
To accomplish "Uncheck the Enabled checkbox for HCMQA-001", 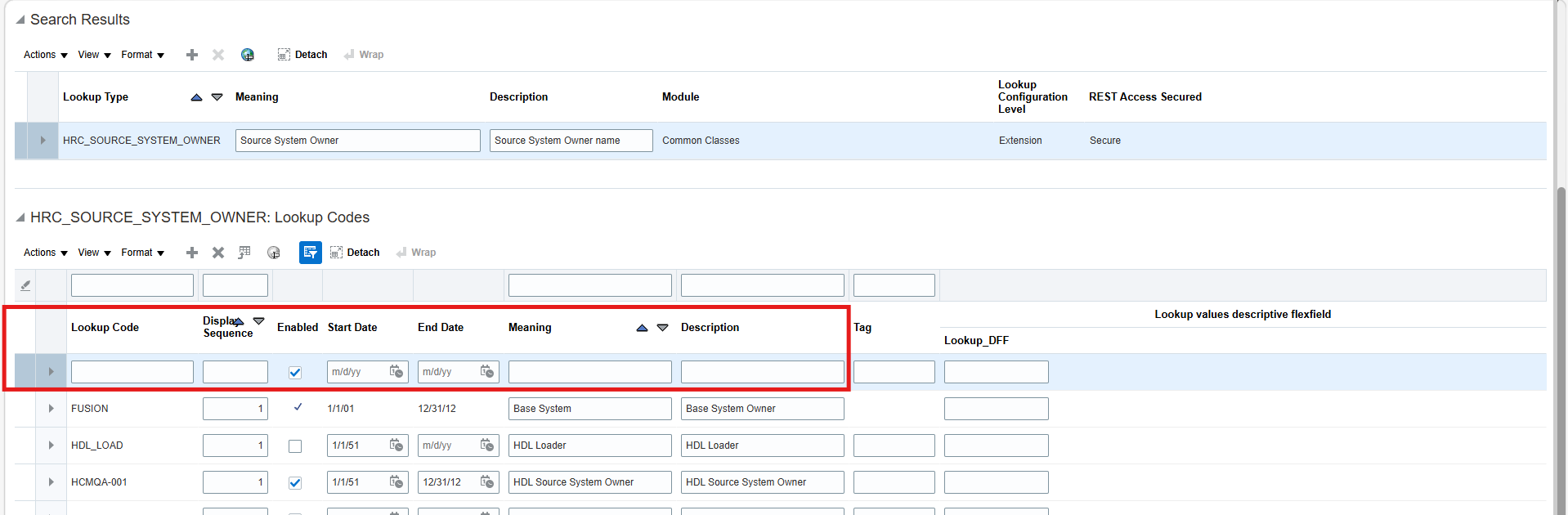I will 295,483.
